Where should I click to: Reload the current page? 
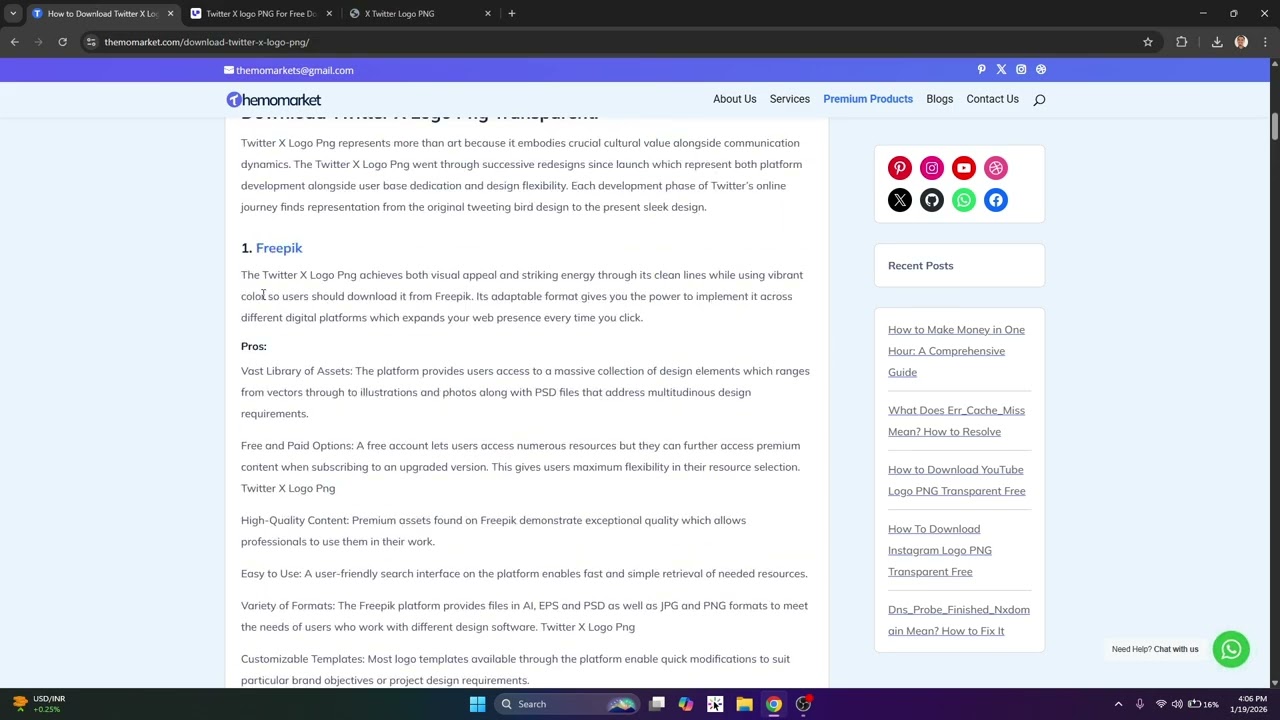coord(62,42)
